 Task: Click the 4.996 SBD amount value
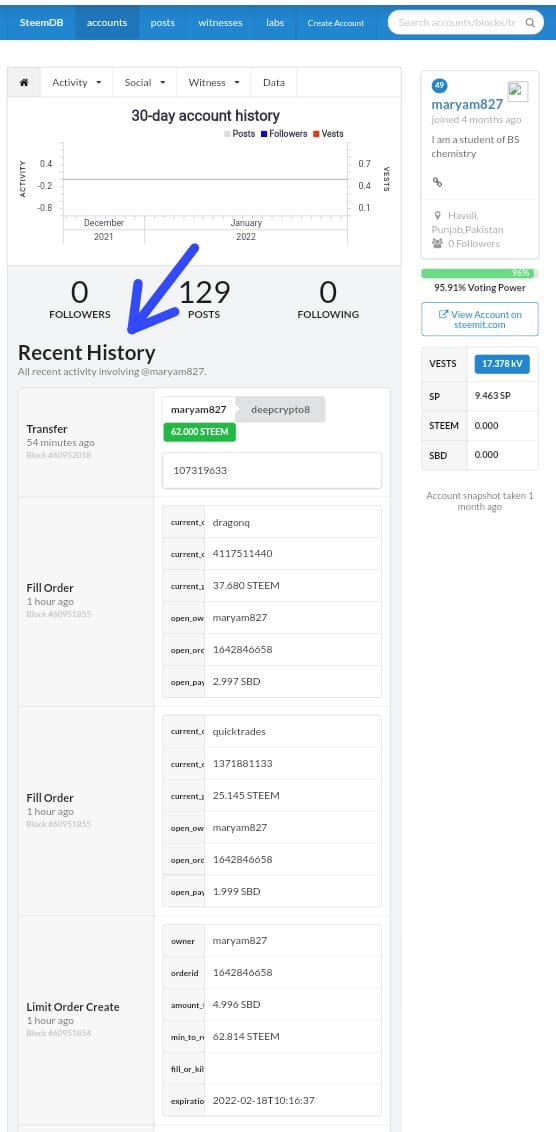point(236,1004)
